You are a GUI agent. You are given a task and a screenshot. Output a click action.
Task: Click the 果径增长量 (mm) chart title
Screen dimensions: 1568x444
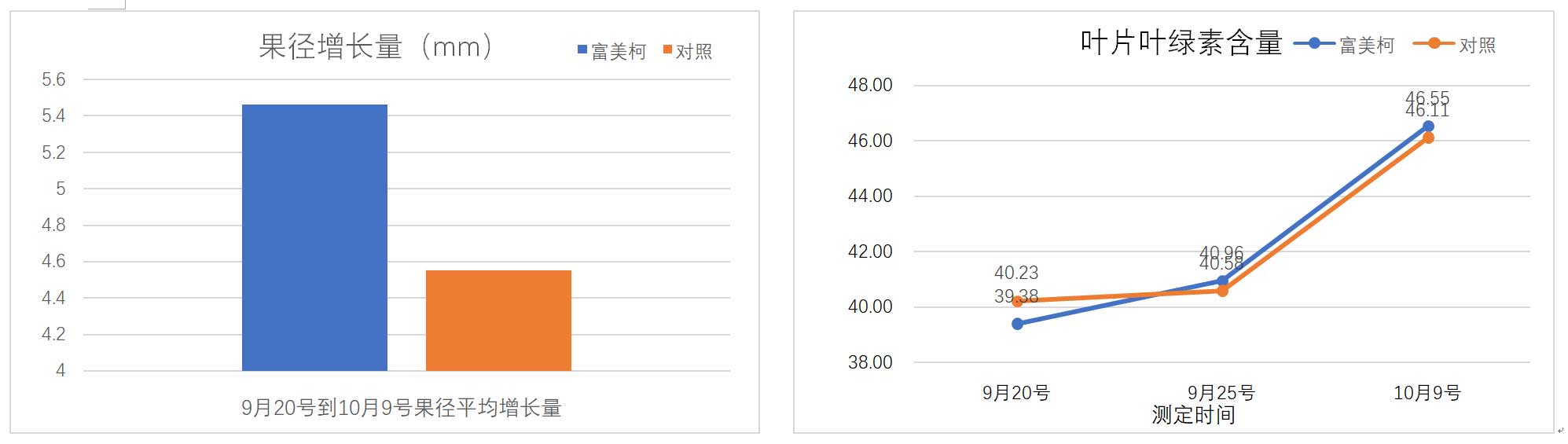376,46
